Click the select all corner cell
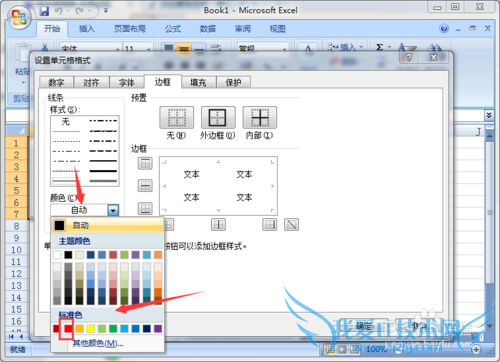The width and height of the screenshot is (500, 362). coord(17,131)
